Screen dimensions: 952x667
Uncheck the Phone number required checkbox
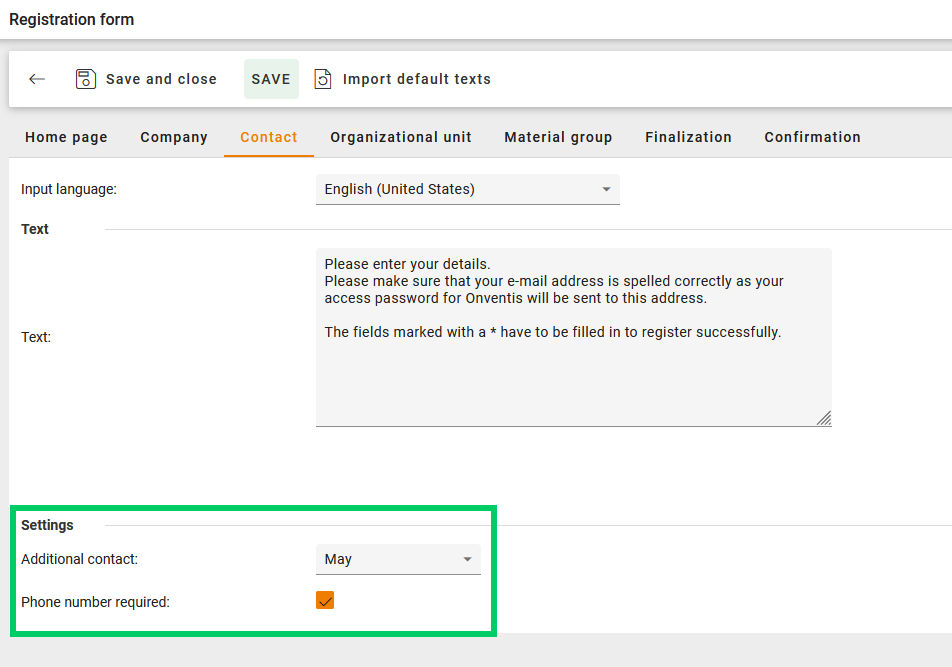(x=325, y=600)
